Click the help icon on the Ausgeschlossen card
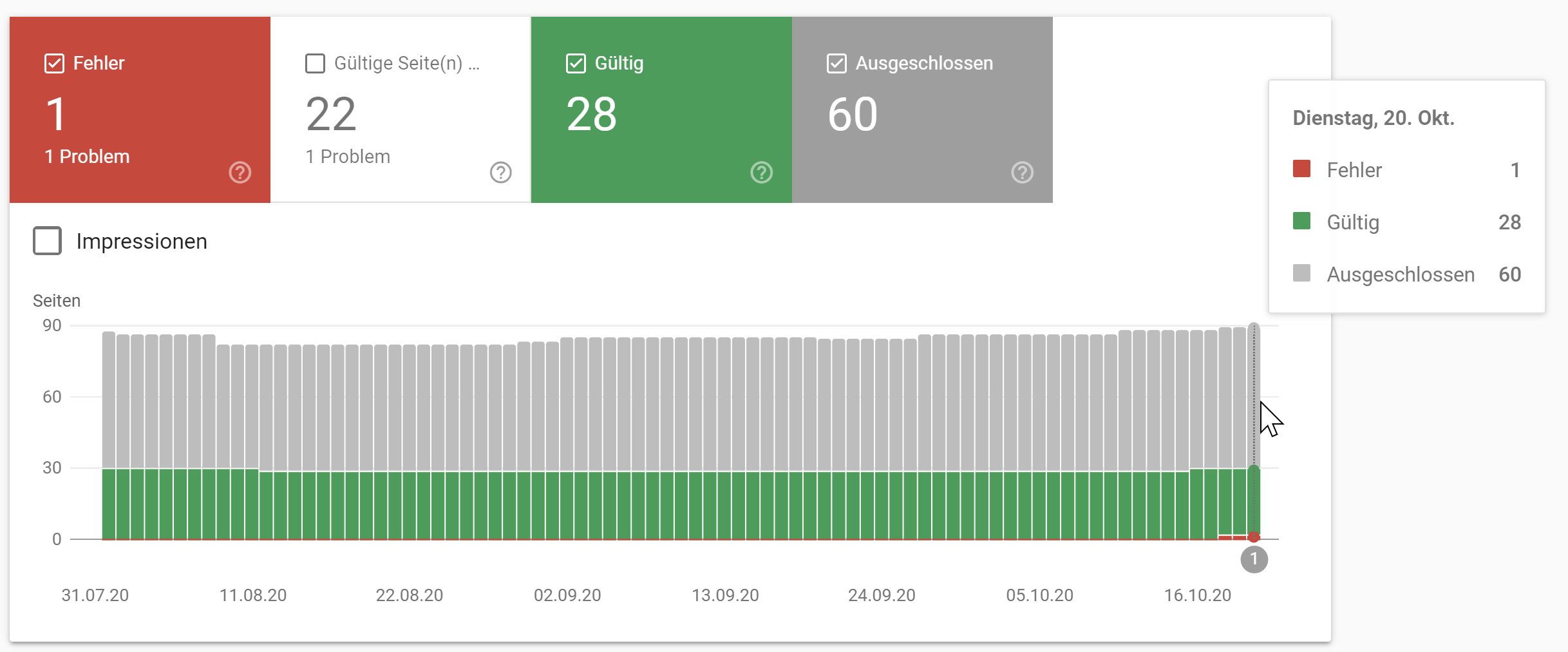 (1022, 173)
